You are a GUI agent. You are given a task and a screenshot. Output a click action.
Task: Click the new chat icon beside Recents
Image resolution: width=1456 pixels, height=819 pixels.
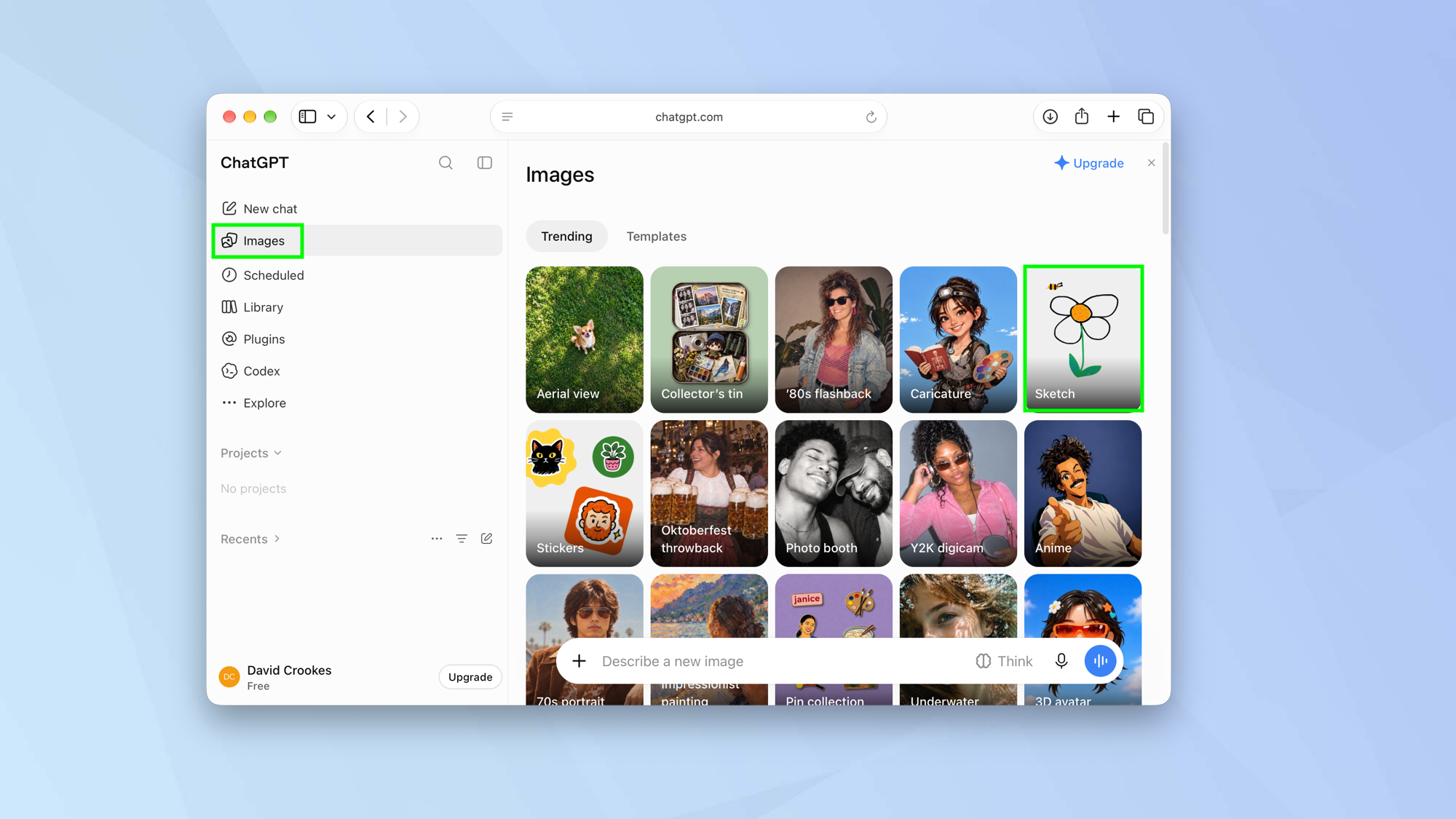[486, 539]
